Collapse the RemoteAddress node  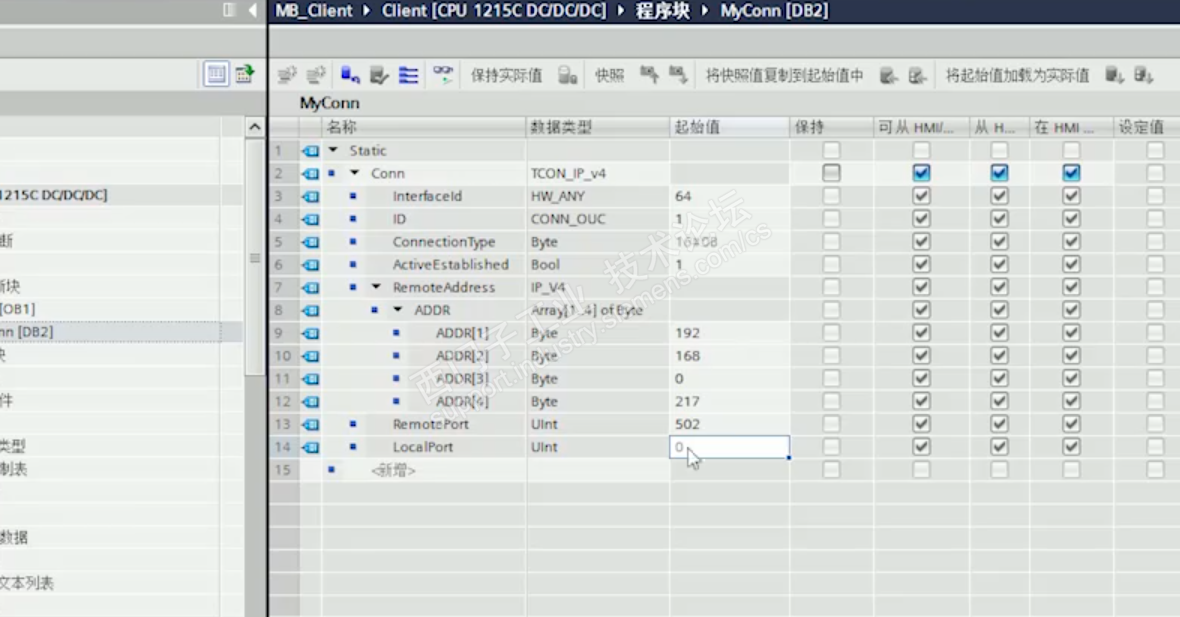[376, 287]
